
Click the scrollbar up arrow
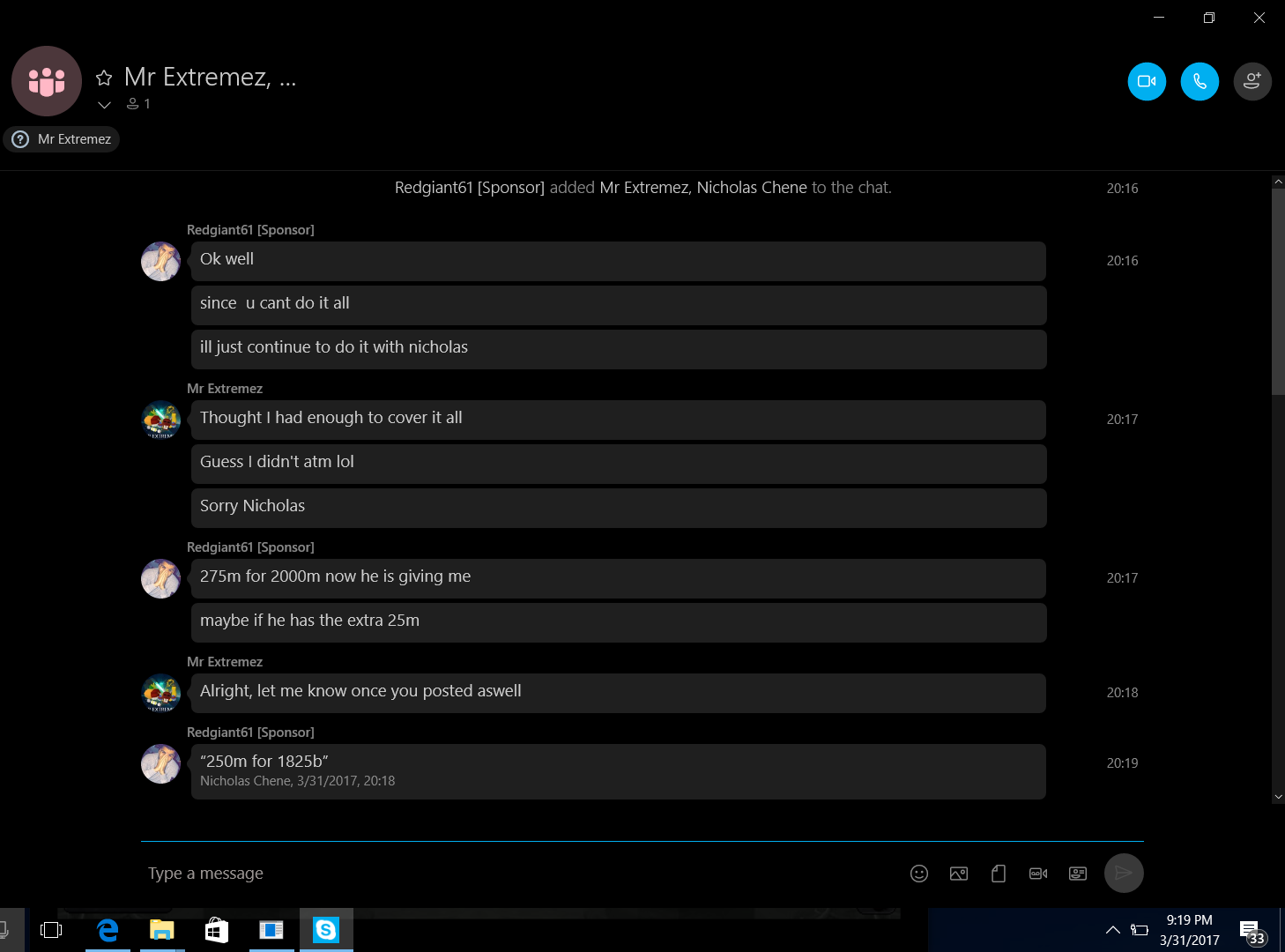(x=1278, y=182)
